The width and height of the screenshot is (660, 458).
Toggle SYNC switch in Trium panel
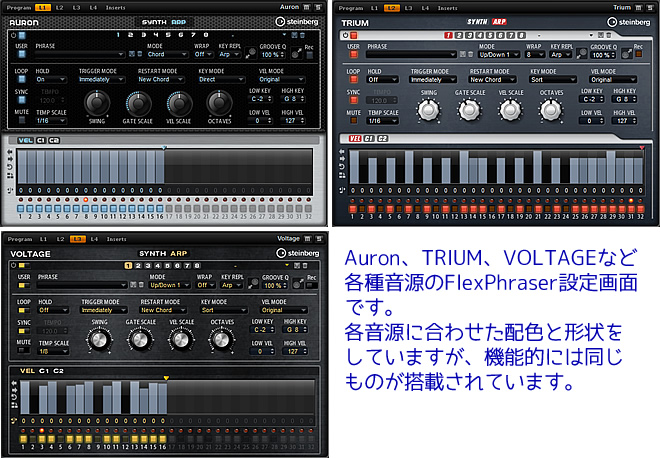(354, 100)
